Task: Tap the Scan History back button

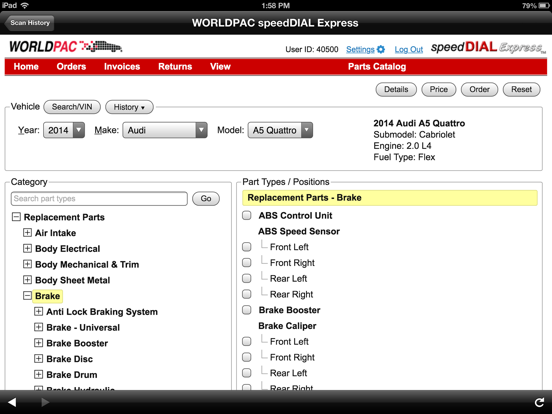Action: 30,23
